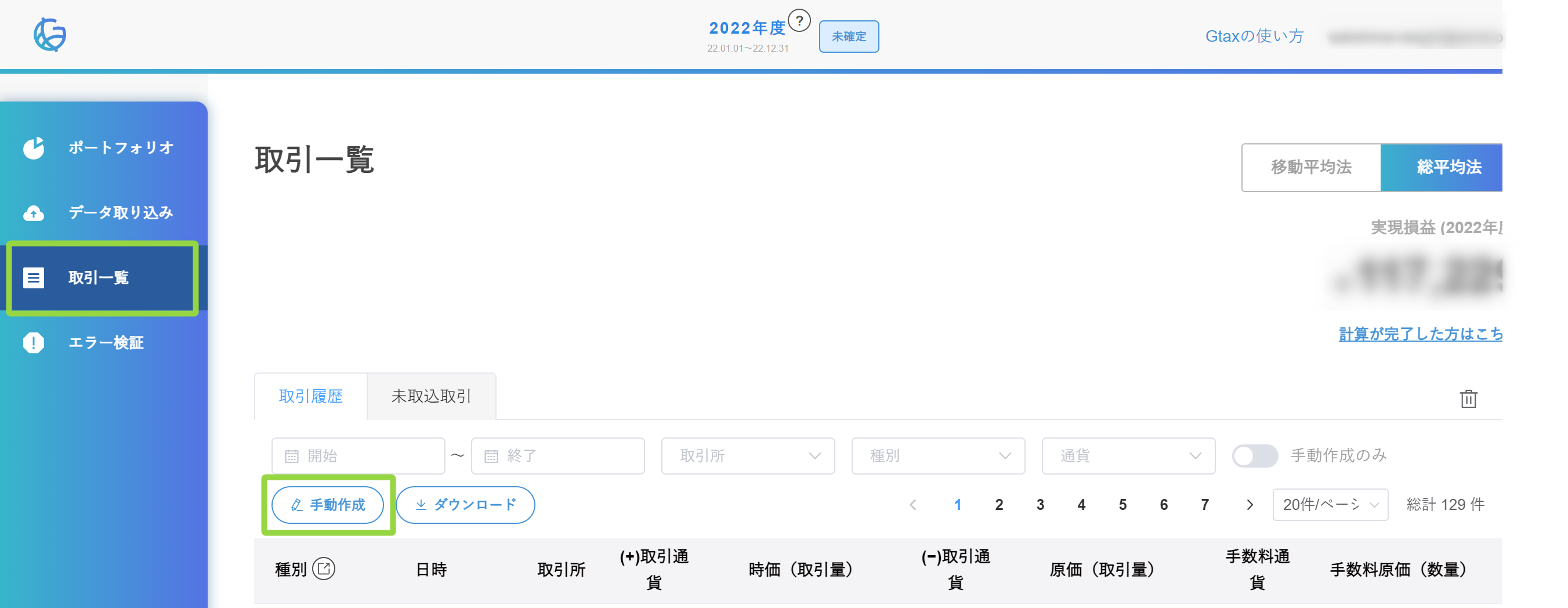Screen dimensions: 1568x608
Task: Click the 開始 date input field
Action: 358,456
